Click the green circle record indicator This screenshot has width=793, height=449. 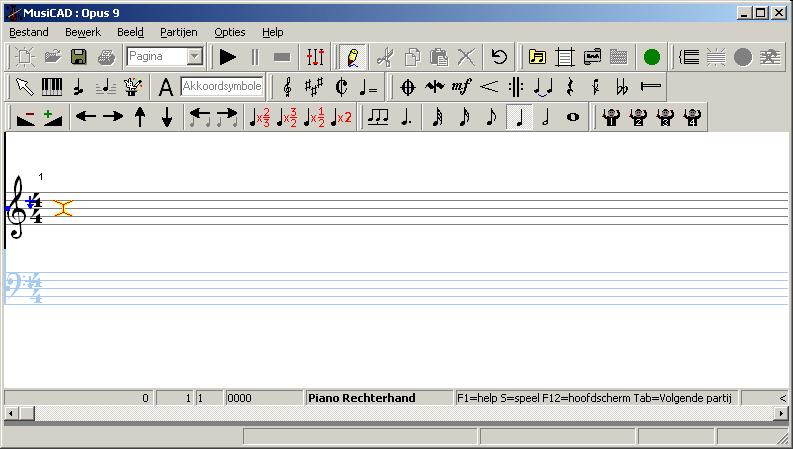pos(651,57)
